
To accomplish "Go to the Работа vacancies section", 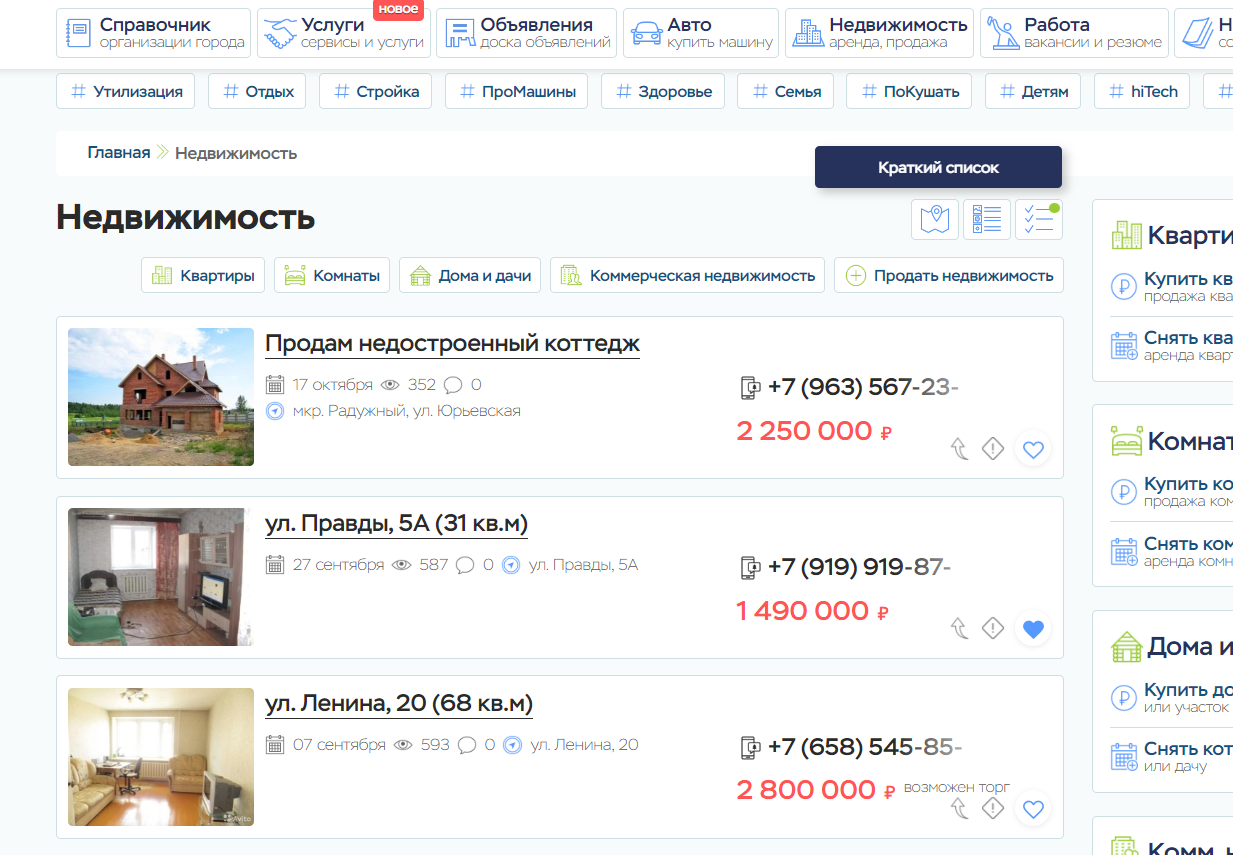I will coord(1073,33).
